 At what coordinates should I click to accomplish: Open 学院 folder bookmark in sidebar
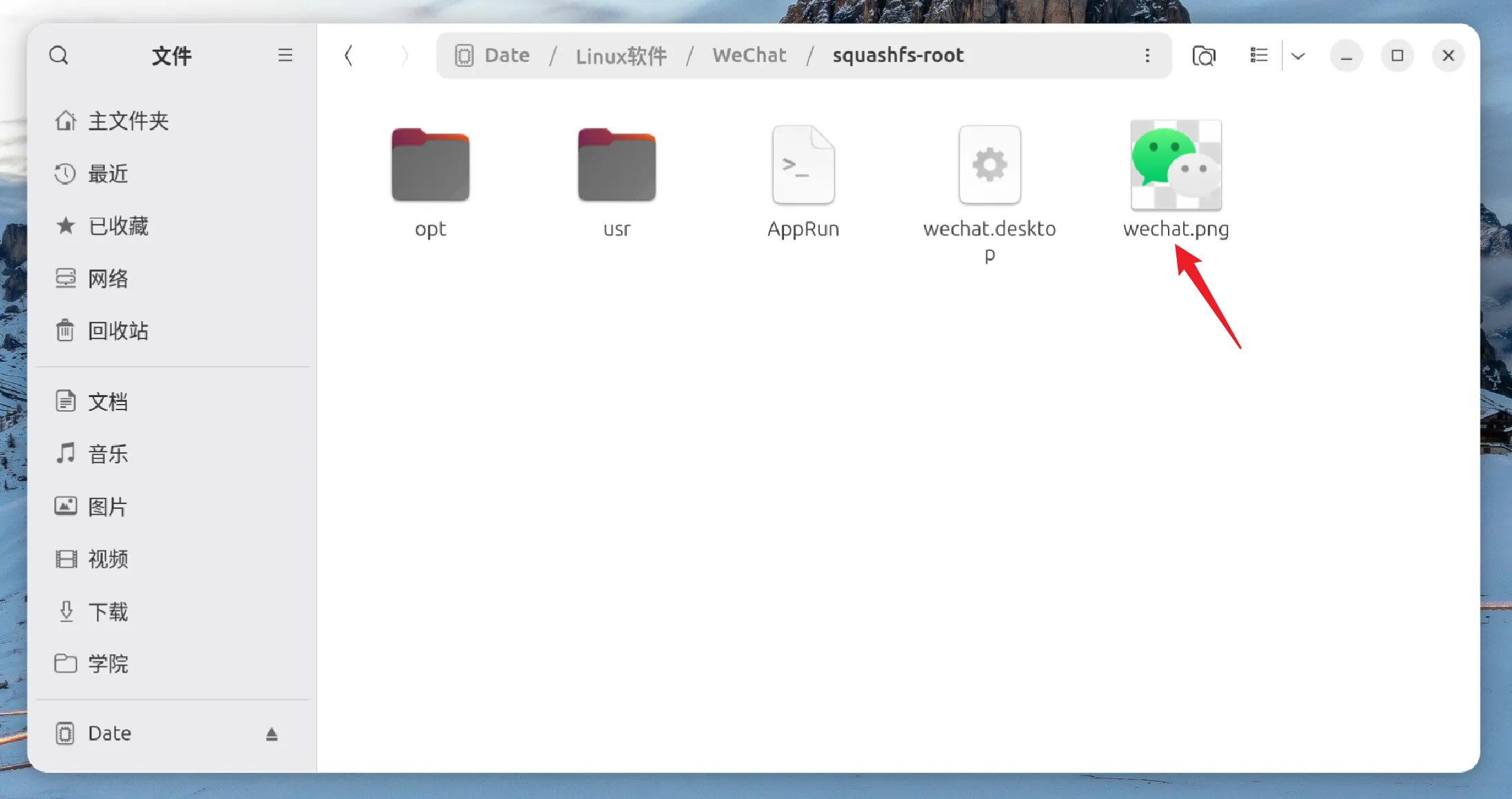(x=173, y=664)
